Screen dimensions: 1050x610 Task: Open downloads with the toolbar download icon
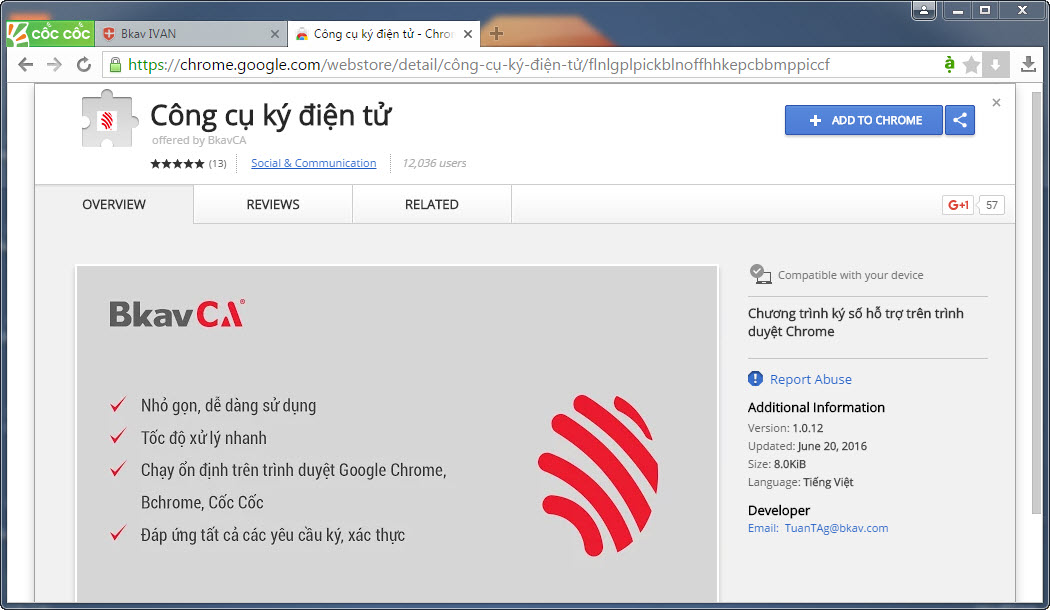[x=1029, y=65]
